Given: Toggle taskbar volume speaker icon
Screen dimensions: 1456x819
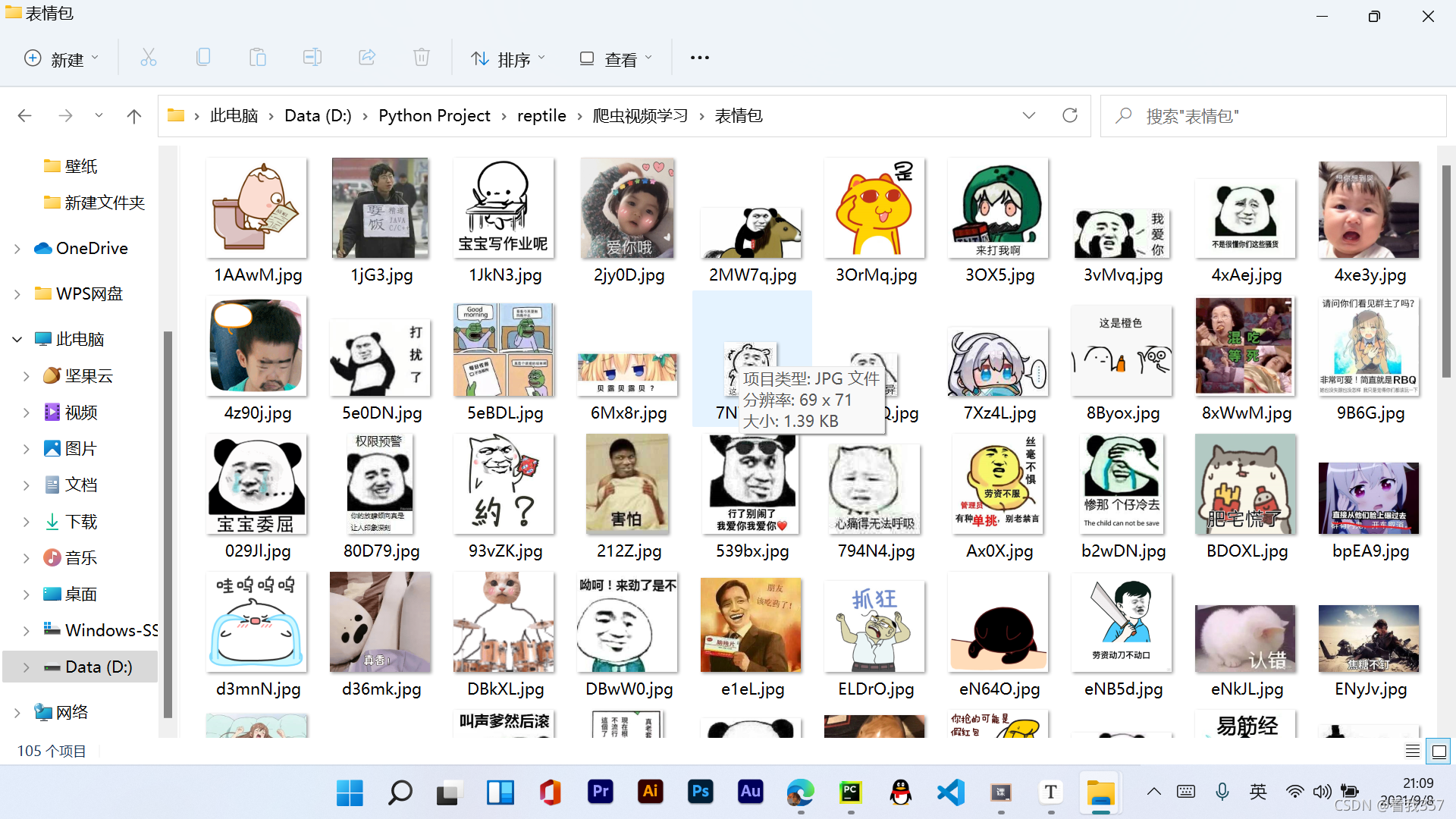Looking at the screenshot, I should pyautogui.click(x=1322, y=792).
